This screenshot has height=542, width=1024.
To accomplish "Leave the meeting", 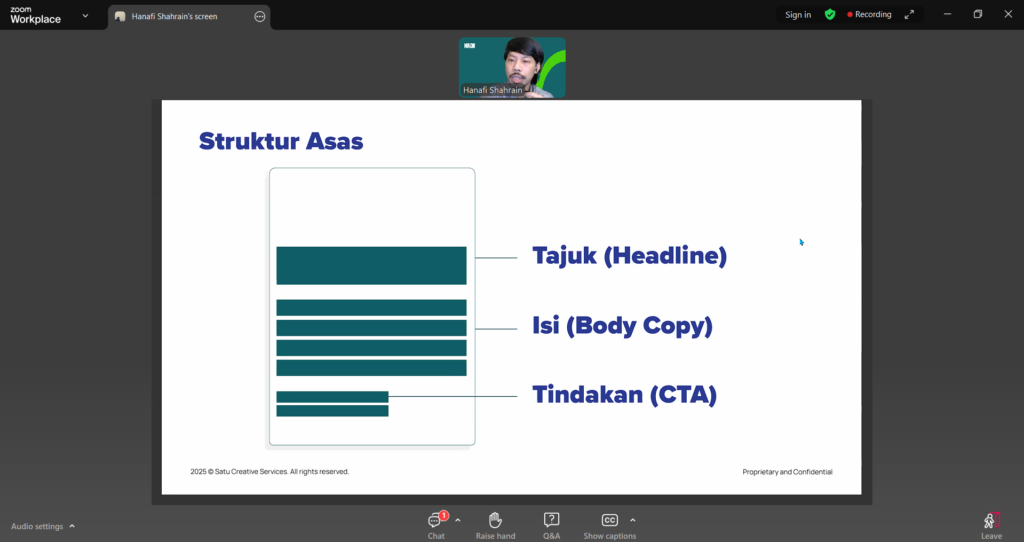I will coord(991,526).
